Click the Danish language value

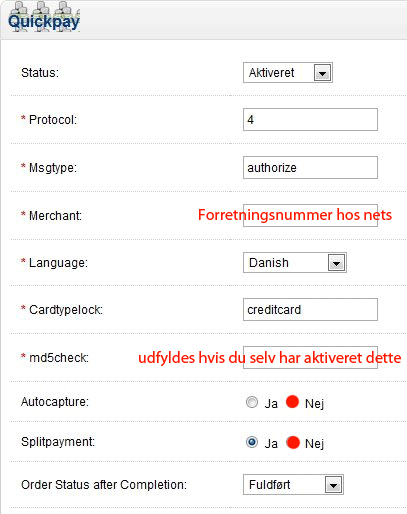[x=269, y=263]
